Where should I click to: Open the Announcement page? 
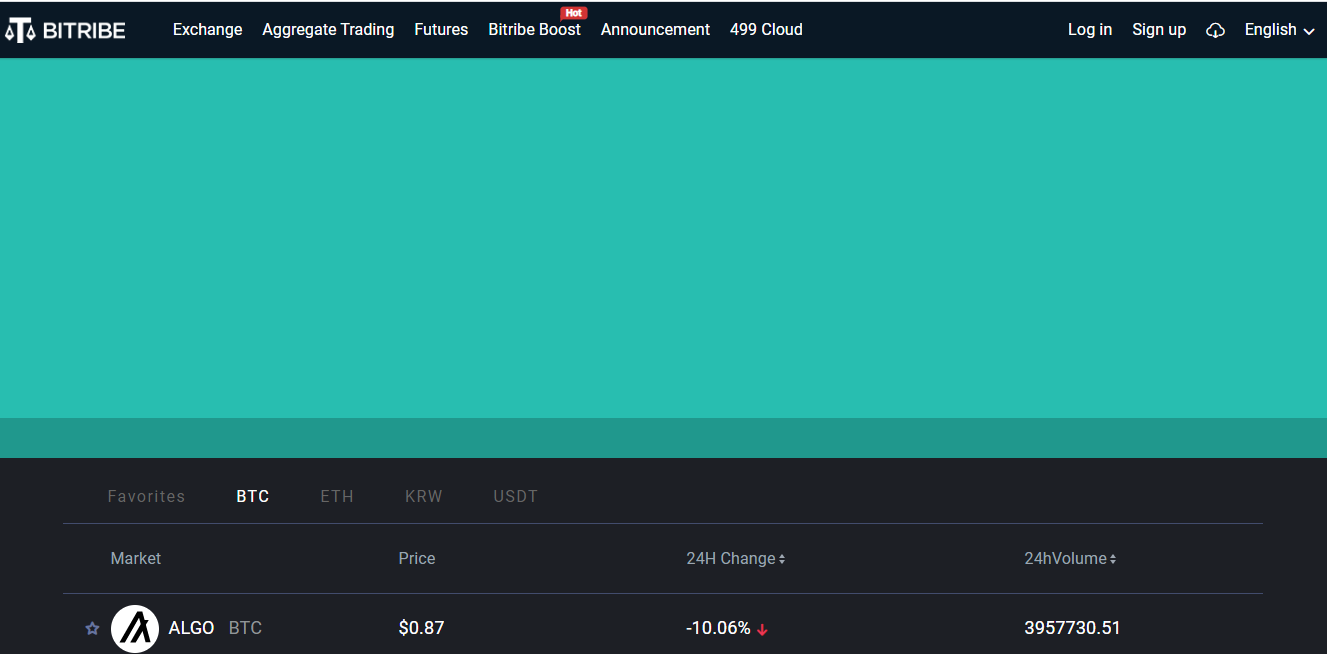click(655, 30)
